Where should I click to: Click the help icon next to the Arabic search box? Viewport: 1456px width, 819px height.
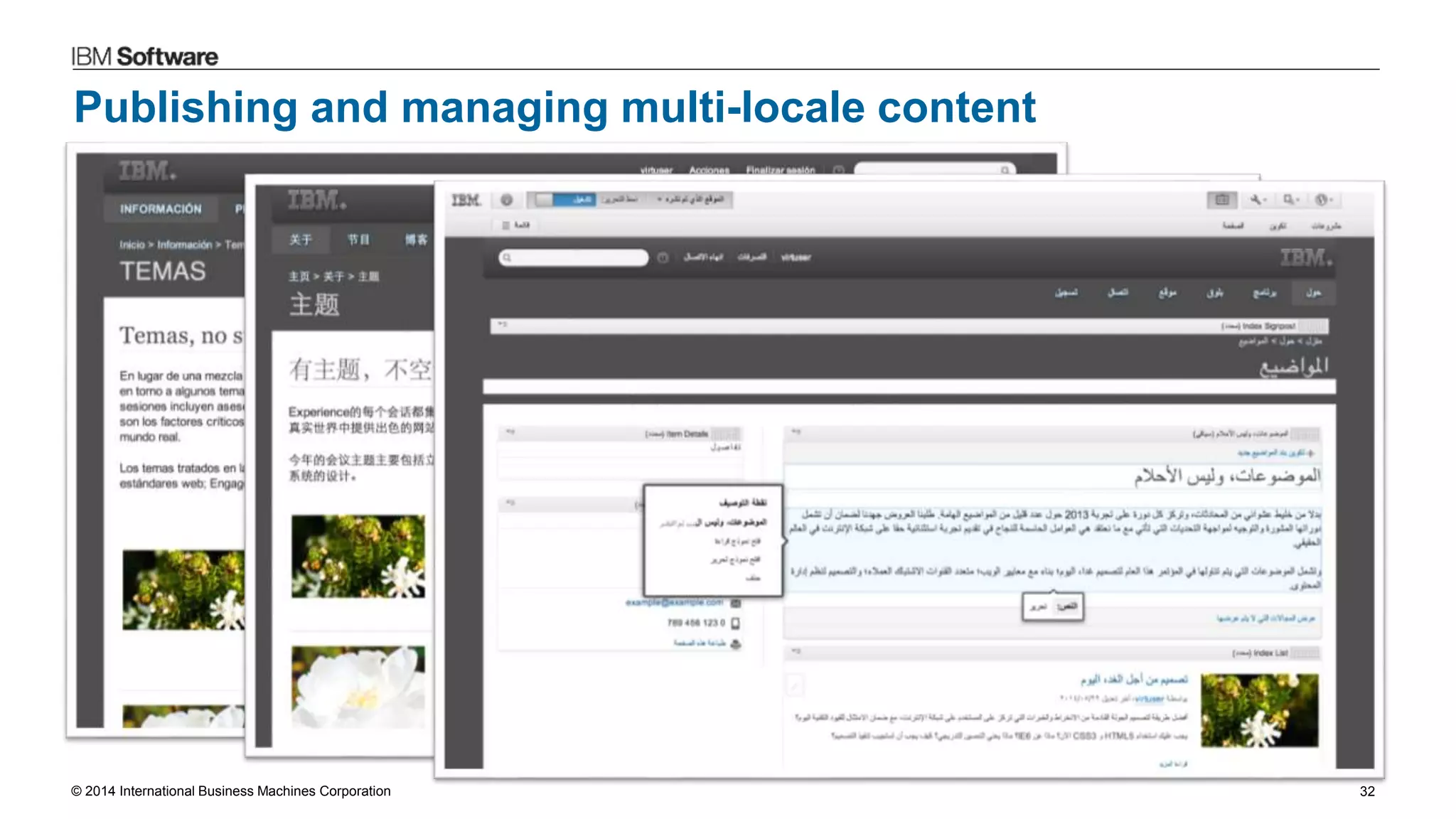point(663,257)
